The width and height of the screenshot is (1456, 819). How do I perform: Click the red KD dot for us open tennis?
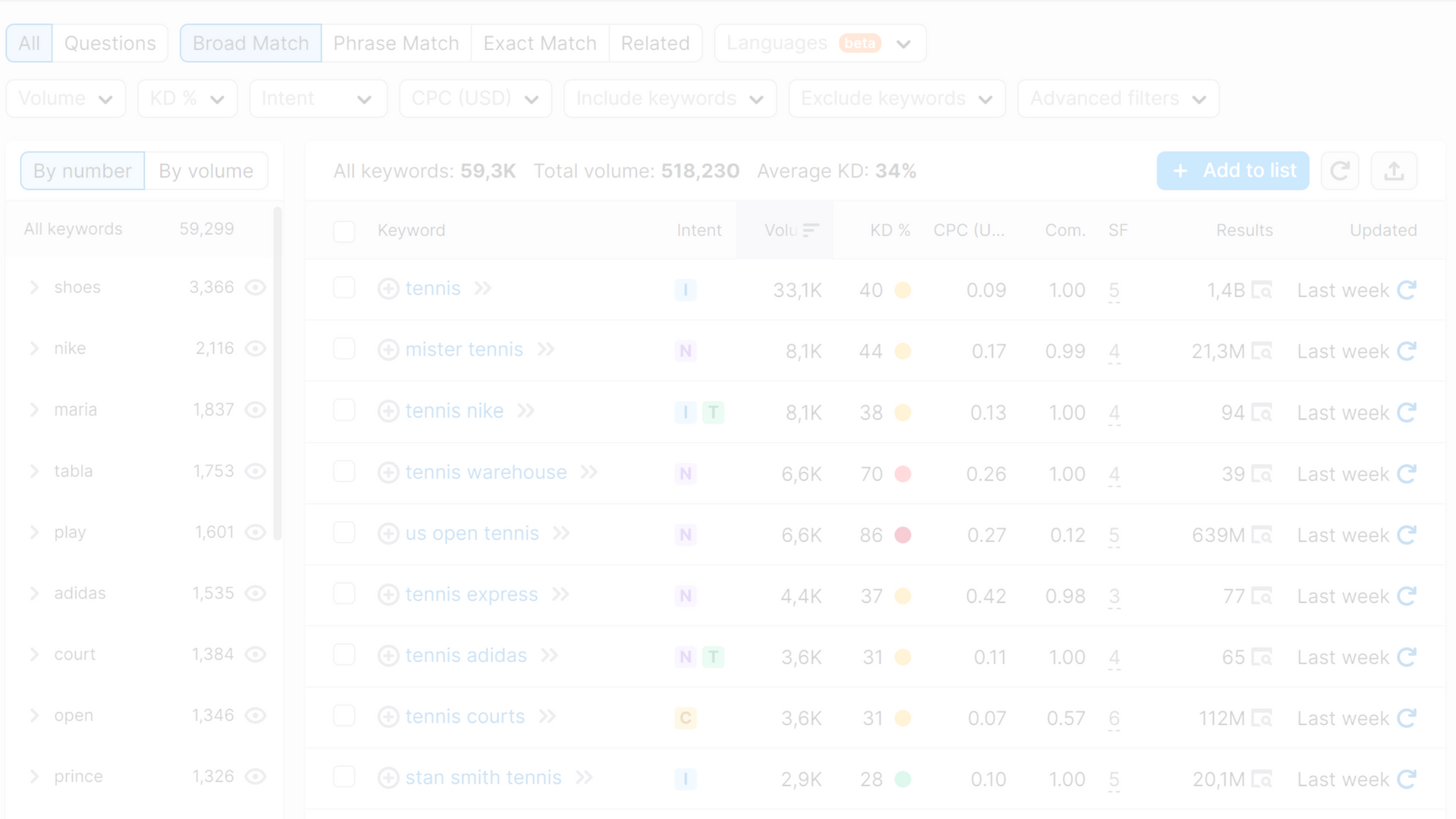902,535
